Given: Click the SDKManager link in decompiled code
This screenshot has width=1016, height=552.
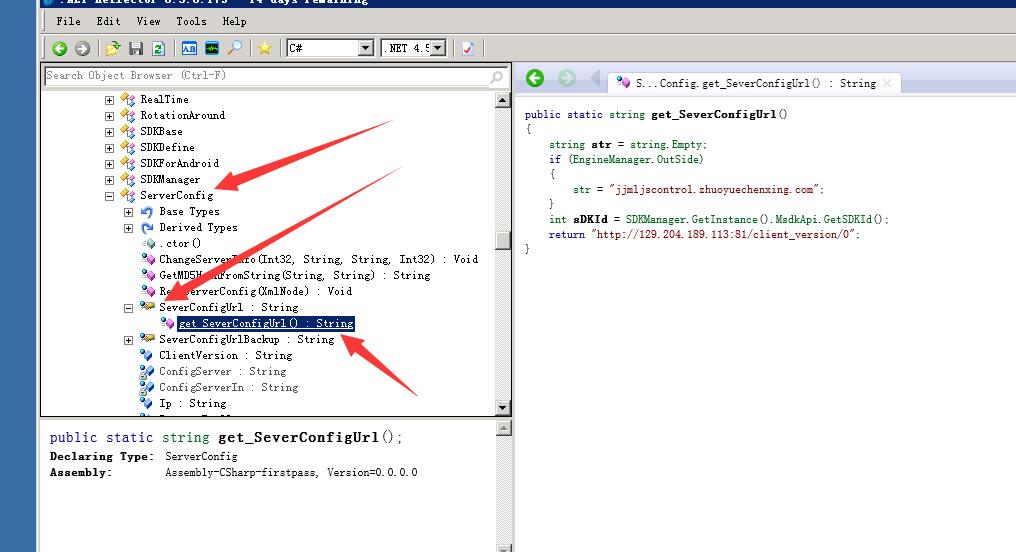Looking at the screenshot, I should [x=657, y=219].
